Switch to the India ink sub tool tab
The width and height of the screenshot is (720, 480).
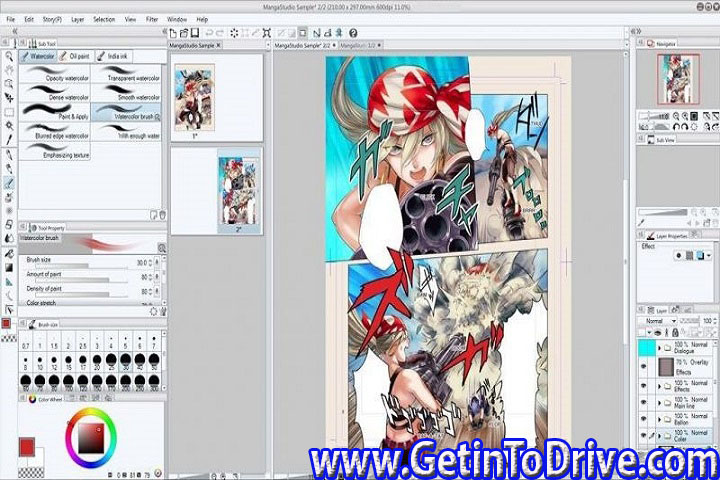(x=113, y=56)
